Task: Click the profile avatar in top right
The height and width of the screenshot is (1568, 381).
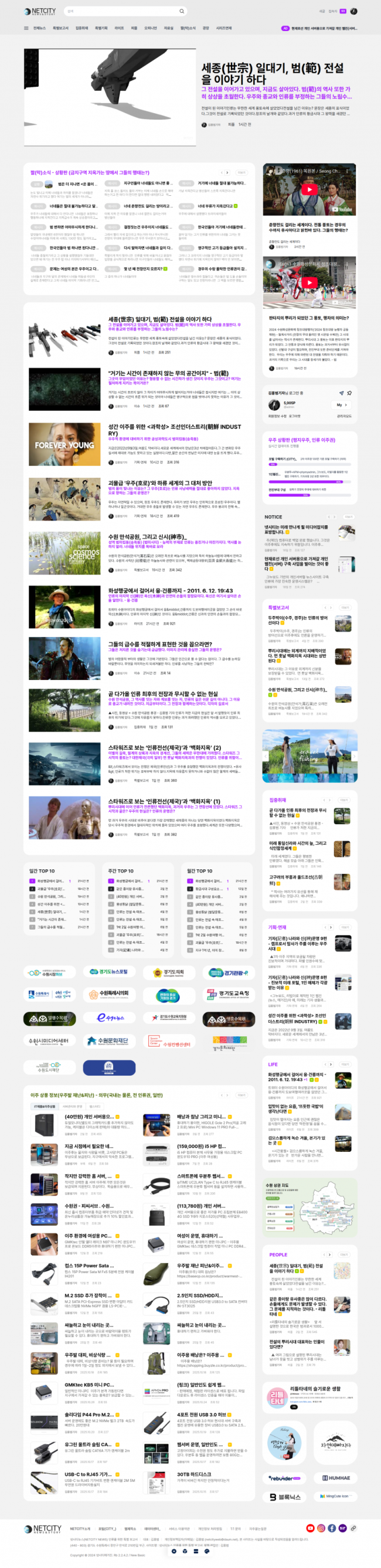Action: click(x=353, y=11)
